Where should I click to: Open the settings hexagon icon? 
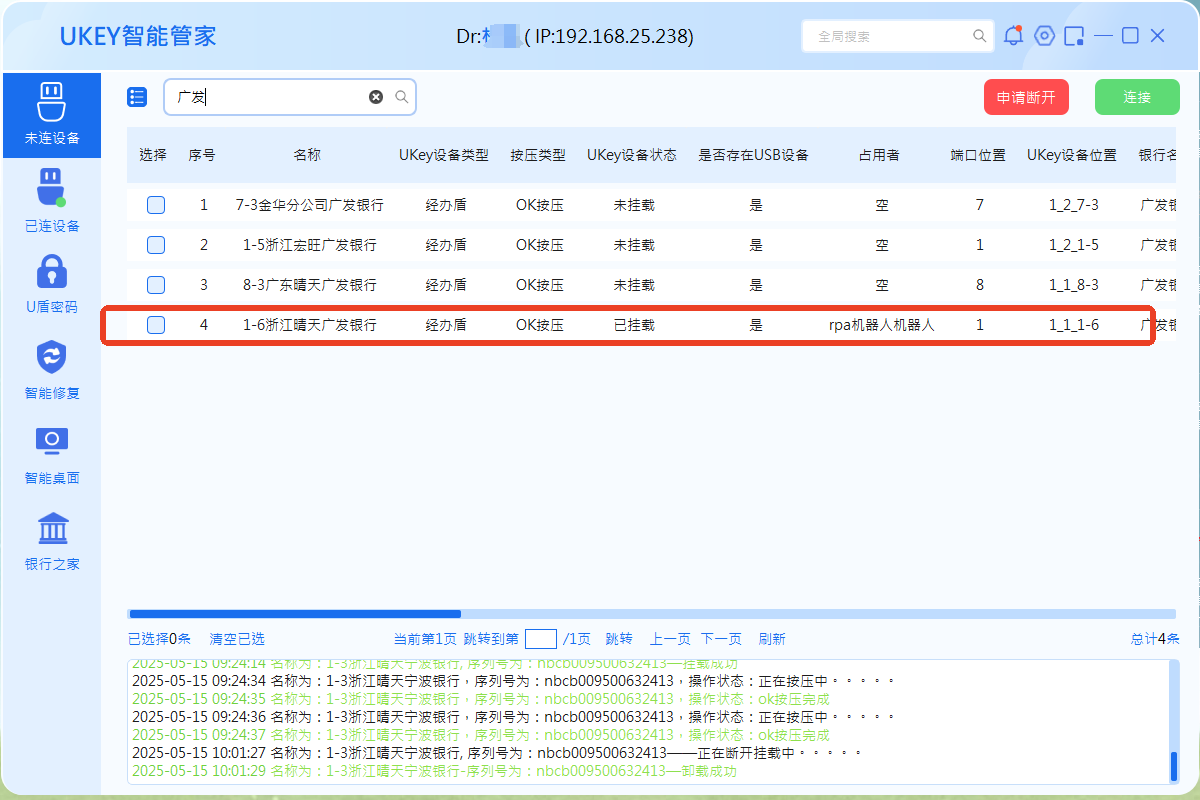(1044, 36)
